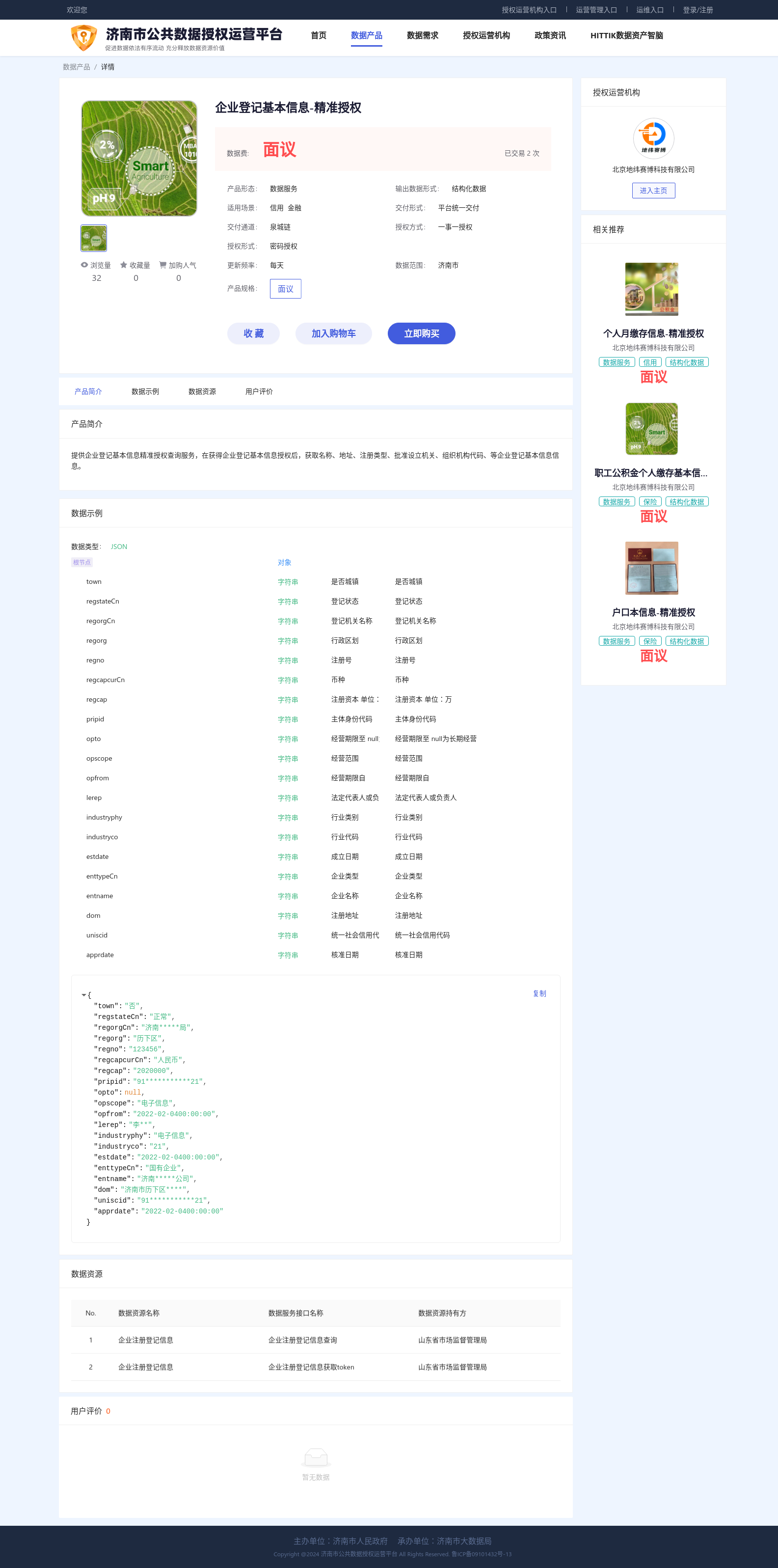The image size is (778, 1568).
Task: Open the 数据产品 nav item
Action: click(x=366, y=35)
